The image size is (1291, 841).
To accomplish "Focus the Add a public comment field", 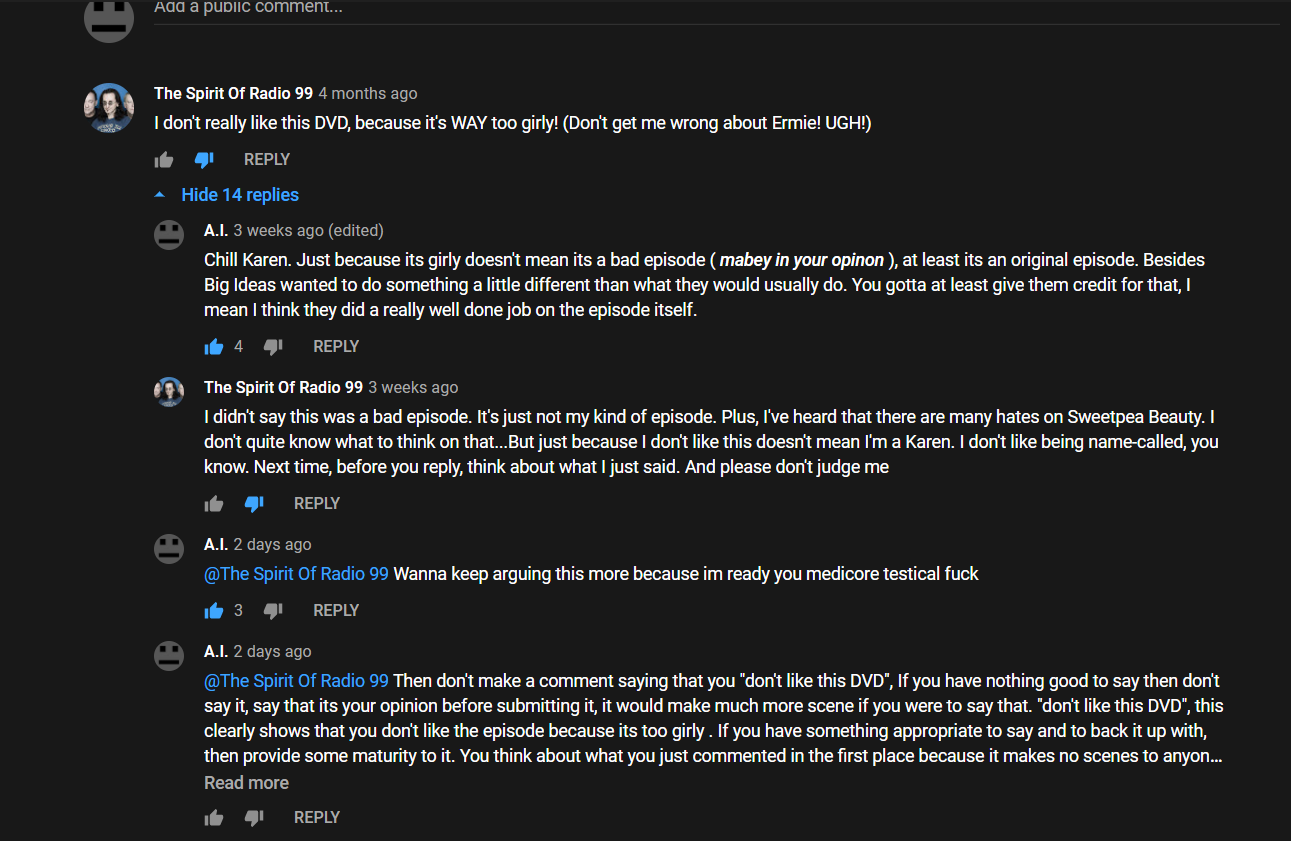I will pyautogui.click(x=716, y=8).
